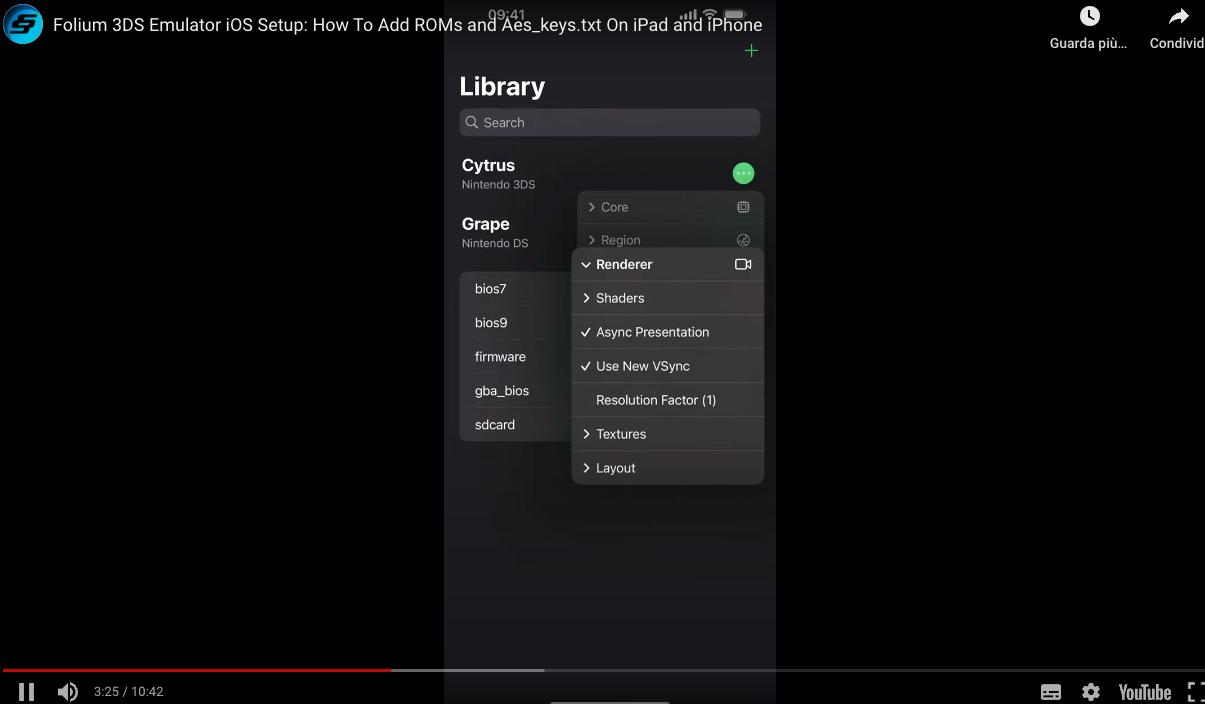The image size is (1205, 704).
Task: Select the Grape Nintendo DS entry
Action: 494,232
